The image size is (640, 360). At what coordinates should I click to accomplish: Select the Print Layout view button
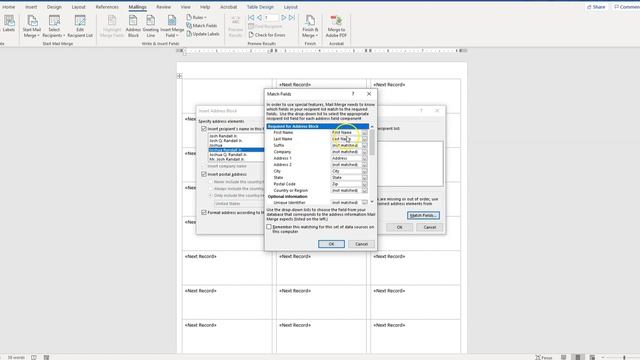point(578,357)
